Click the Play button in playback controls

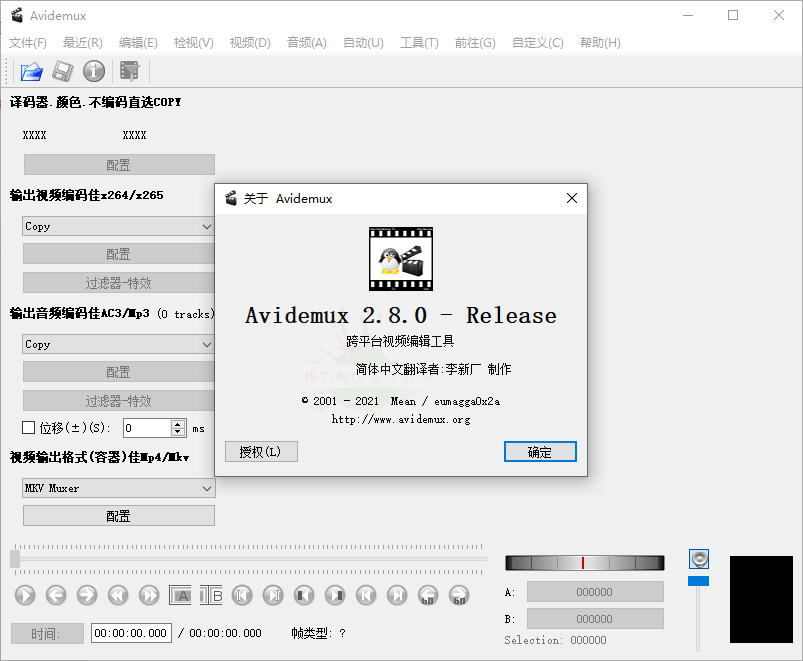pos(24,595)
